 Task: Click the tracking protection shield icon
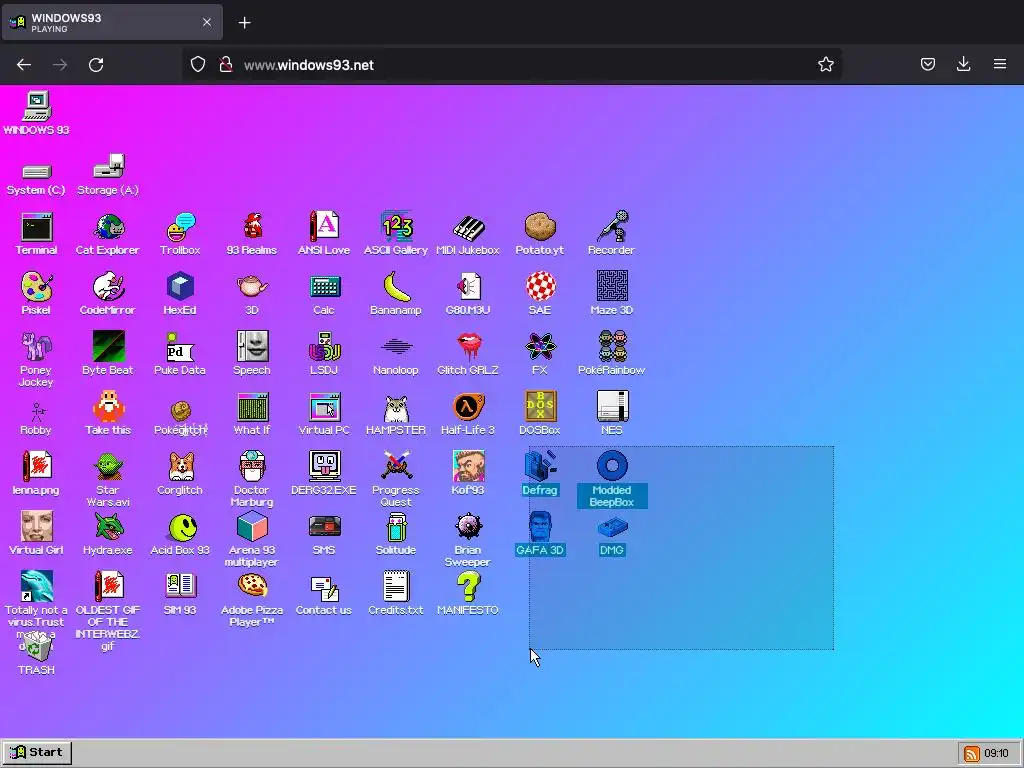pyautogui.click(x=198, y=64)
